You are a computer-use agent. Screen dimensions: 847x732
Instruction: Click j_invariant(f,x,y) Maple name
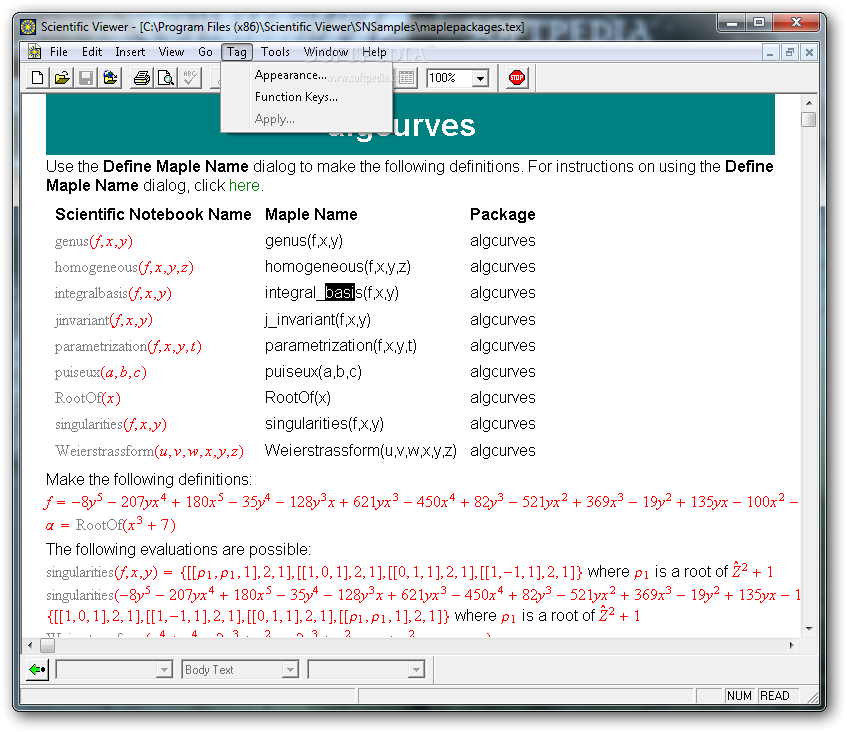click(x=318, y=319)
